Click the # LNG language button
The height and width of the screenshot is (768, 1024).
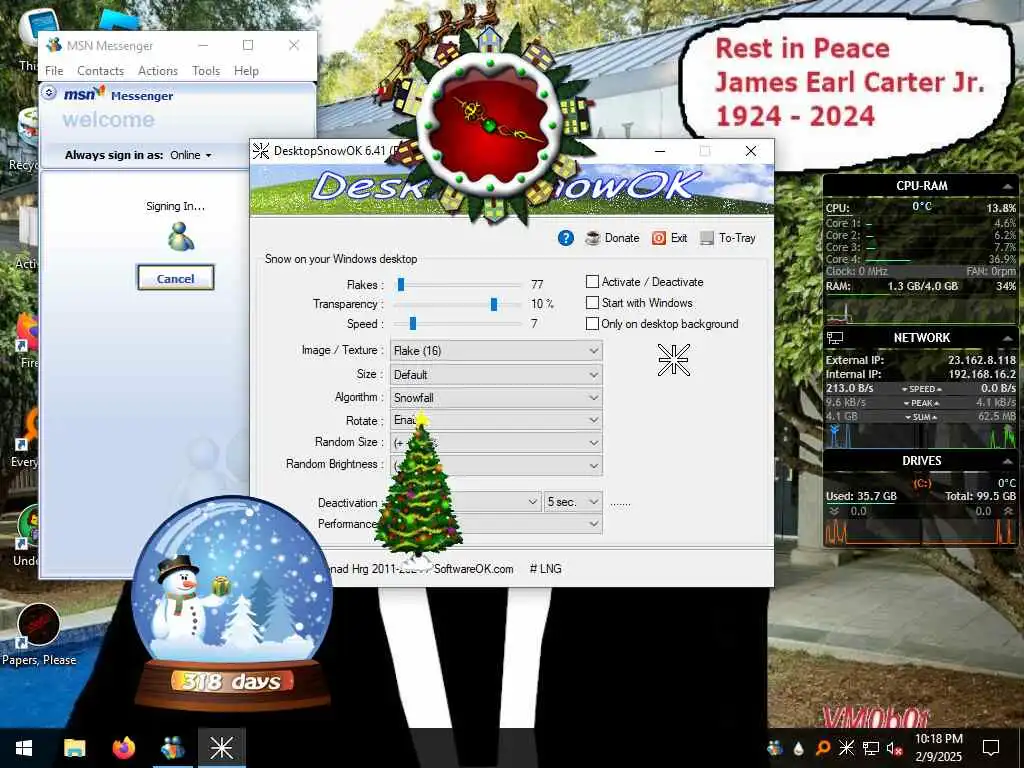[546, 569]
